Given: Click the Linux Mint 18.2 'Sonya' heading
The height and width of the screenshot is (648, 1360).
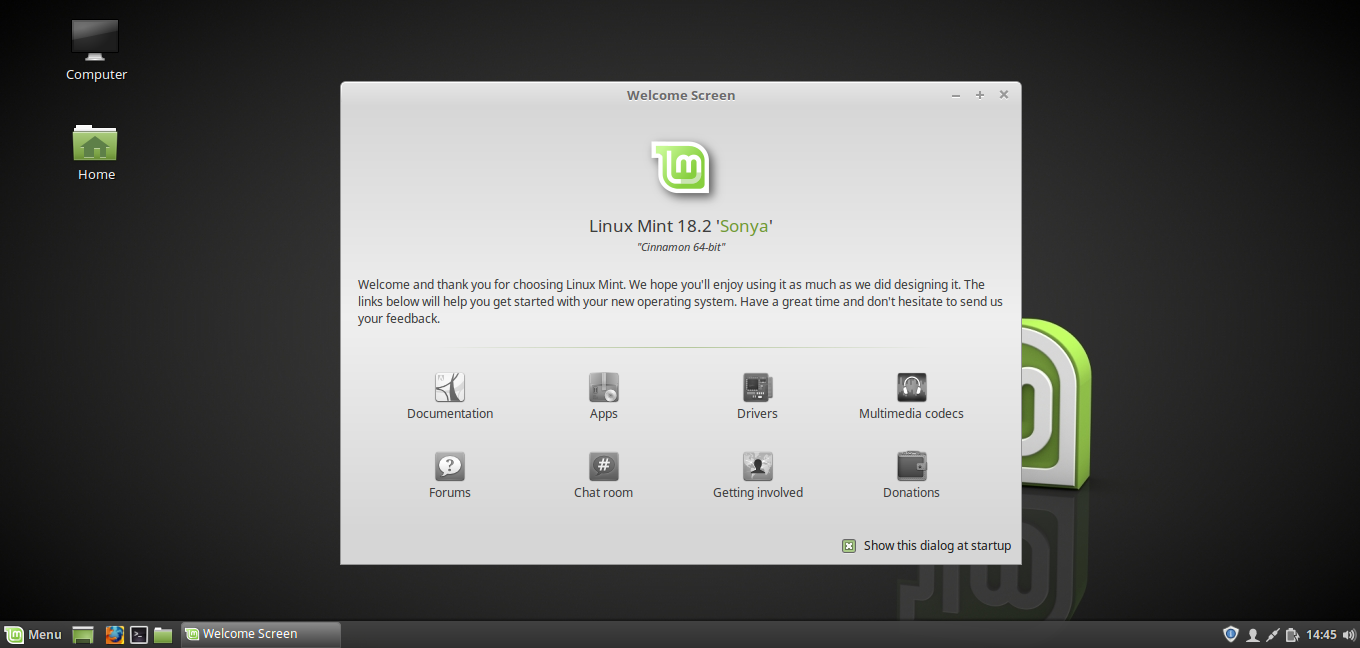Looking at the screenshot, I should pyautogui.click(x=681, y=226).
